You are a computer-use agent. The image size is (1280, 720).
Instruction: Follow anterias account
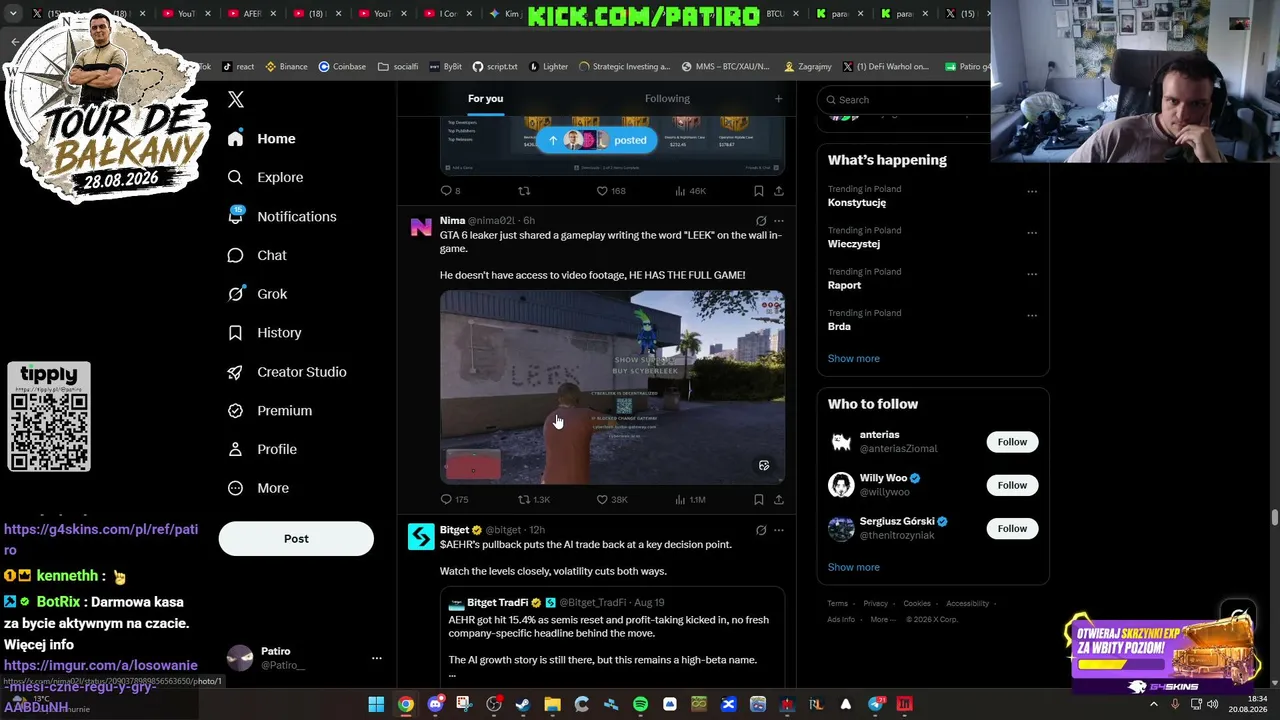tap(1012, 442)
